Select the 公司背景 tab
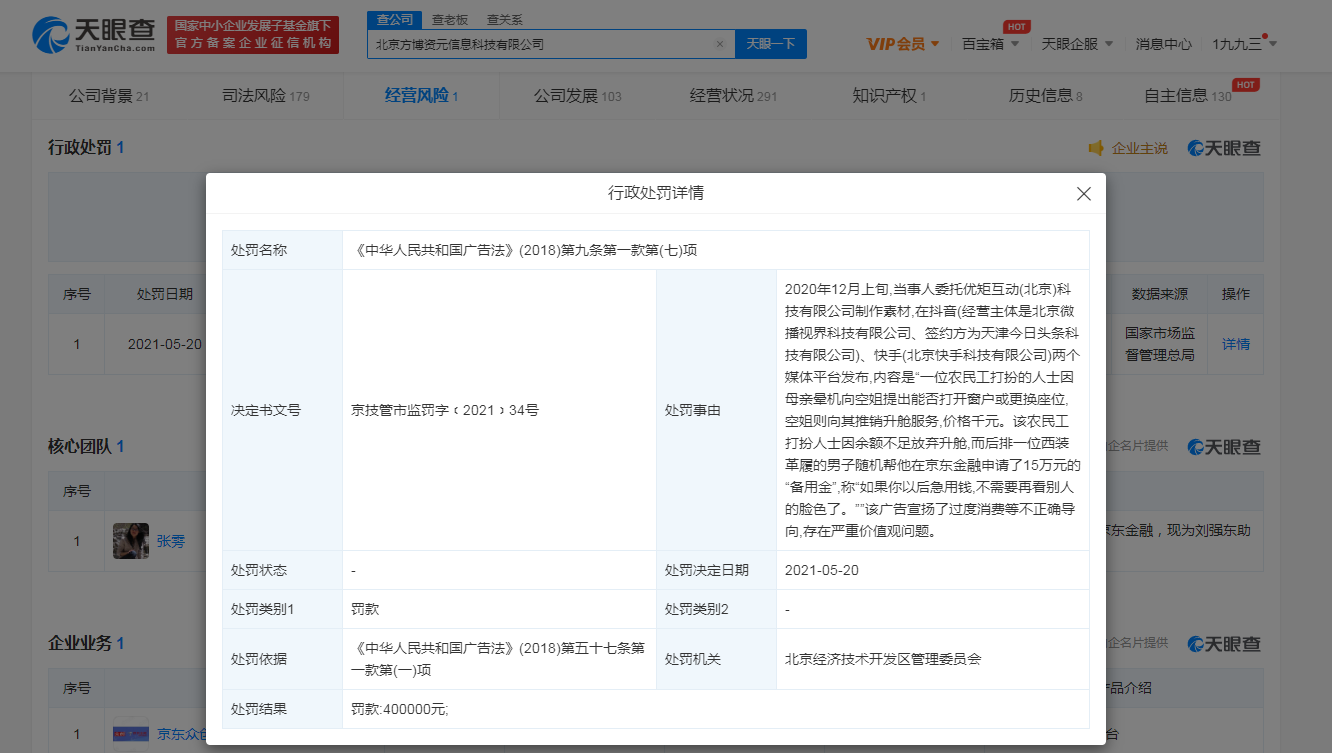This screenshot has width=1332, height=753. (x=109, y=96)
